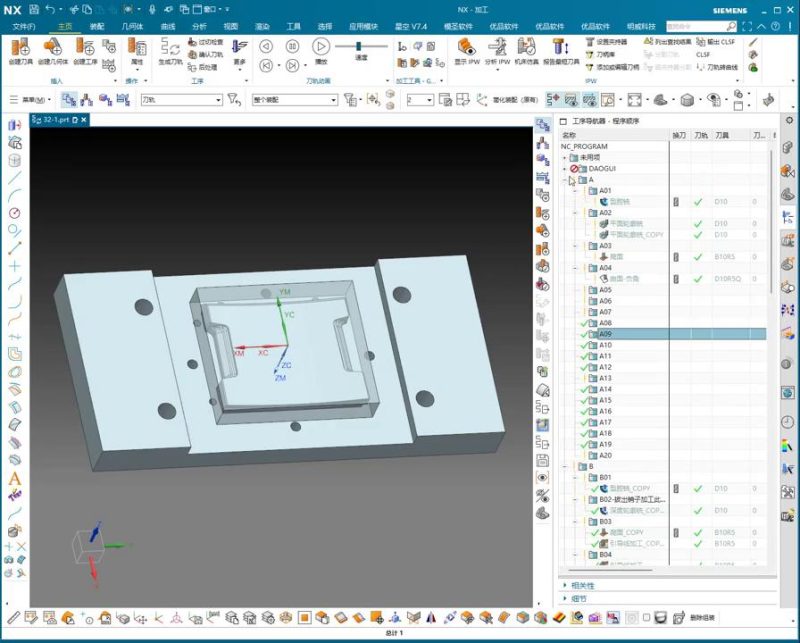Open the 刀轨 selection filter dropdown
The height and width of the screenshot is (643, 800).
click(218, 100)
